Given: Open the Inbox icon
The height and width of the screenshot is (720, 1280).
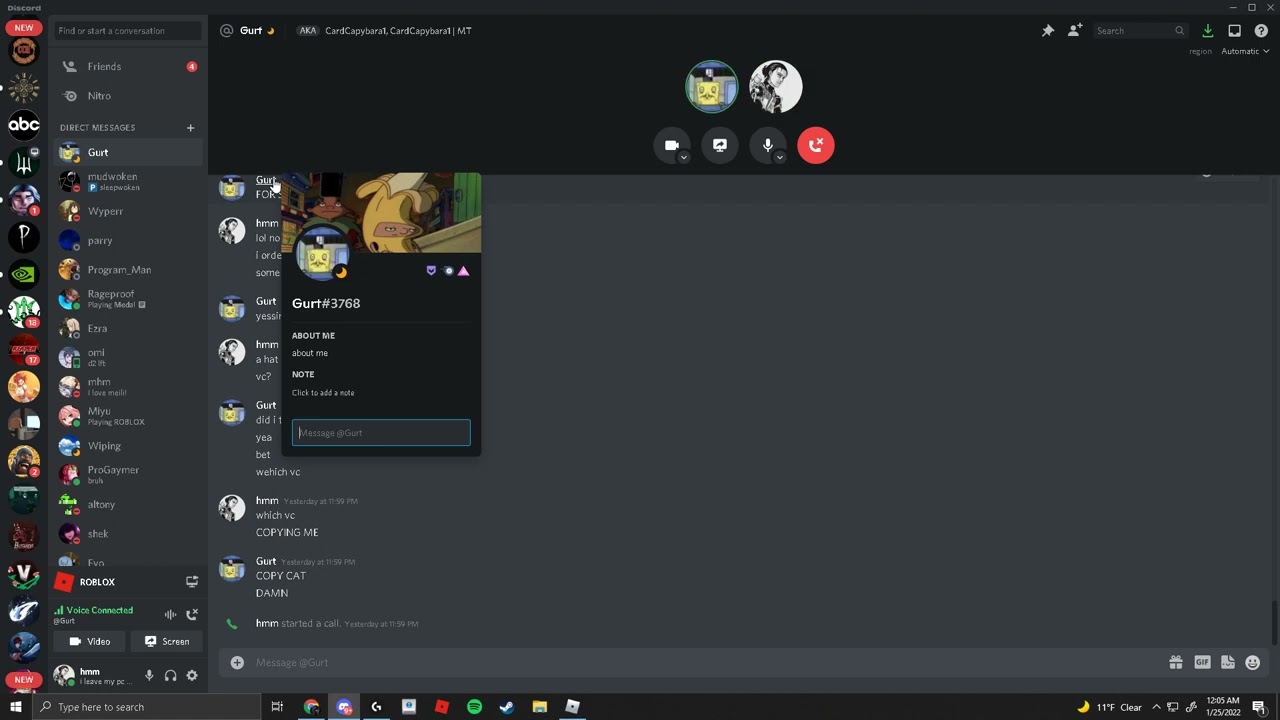Looking at the screenshot, I should (1235, 31).
